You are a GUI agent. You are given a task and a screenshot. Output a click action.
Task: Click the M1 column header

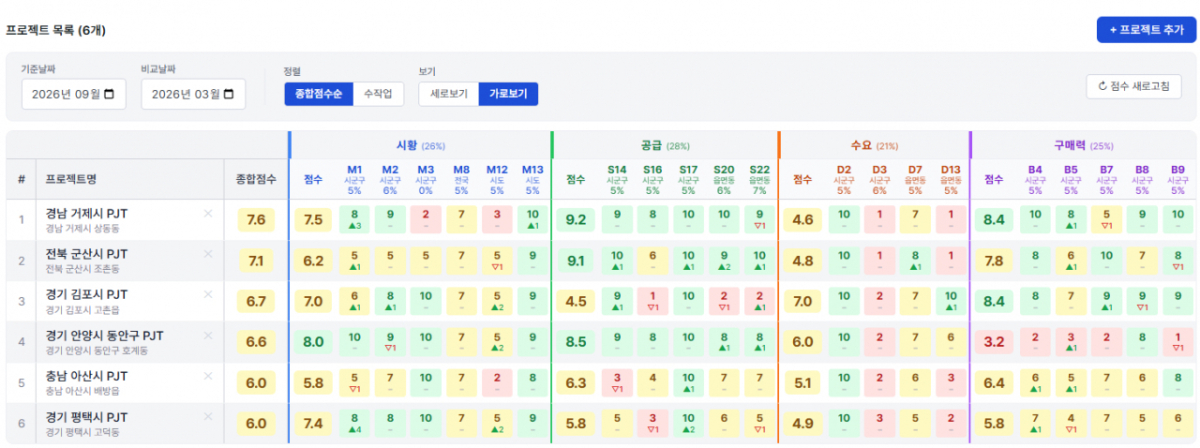point(354,180)
